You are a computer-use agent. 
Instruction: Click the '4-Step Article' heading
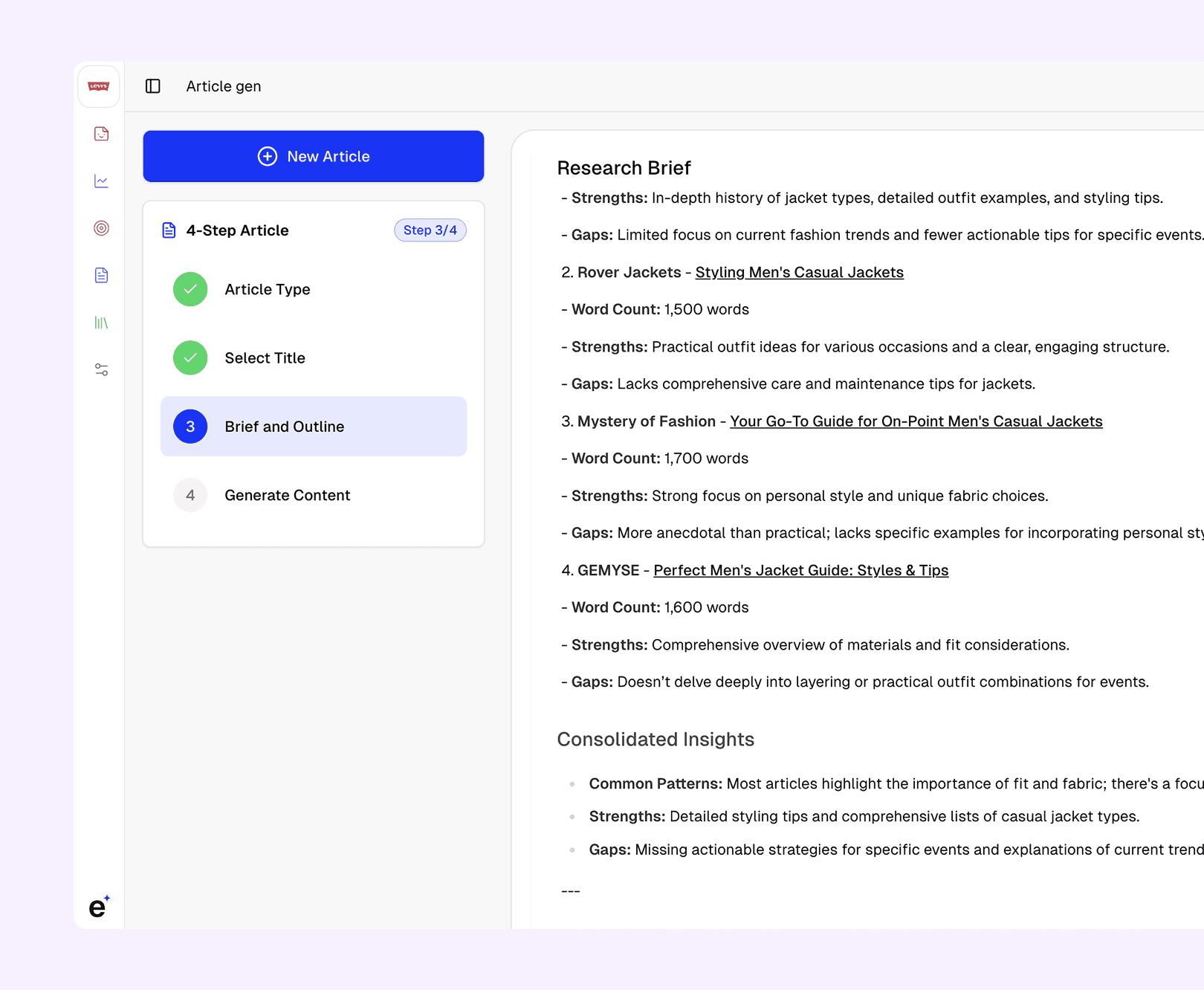point(238,230)
